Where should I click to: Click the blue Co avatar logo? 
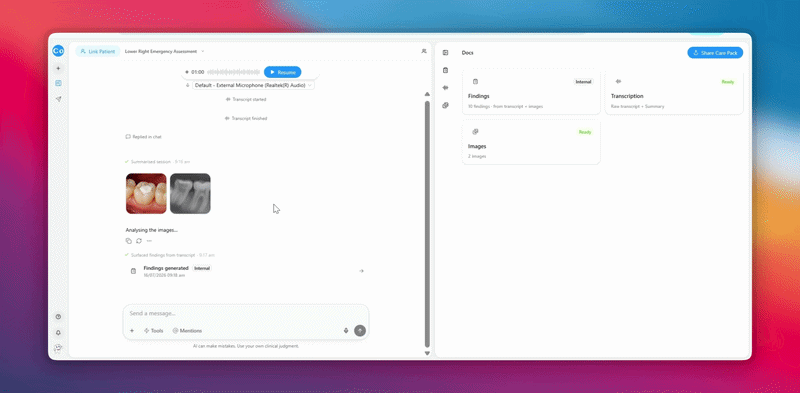click(x=58, y=51)
